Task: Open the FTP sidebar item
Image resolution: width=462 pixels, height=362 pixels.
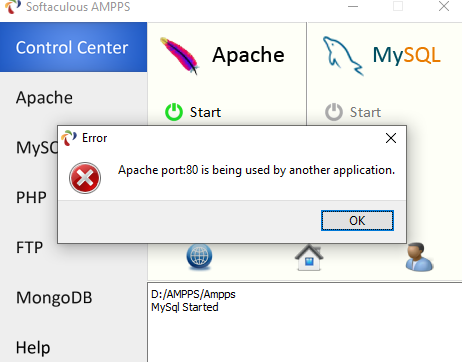Action: pyautogui.click(x=29, y=247)
